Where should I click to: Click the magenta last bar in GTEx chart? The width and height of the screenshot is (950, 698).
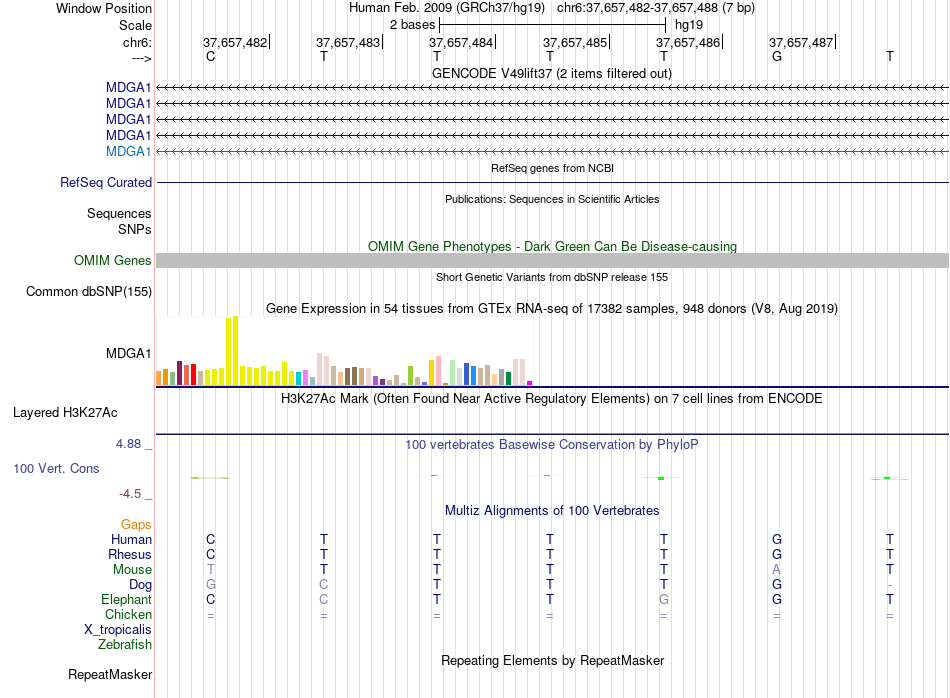(530, 383)
